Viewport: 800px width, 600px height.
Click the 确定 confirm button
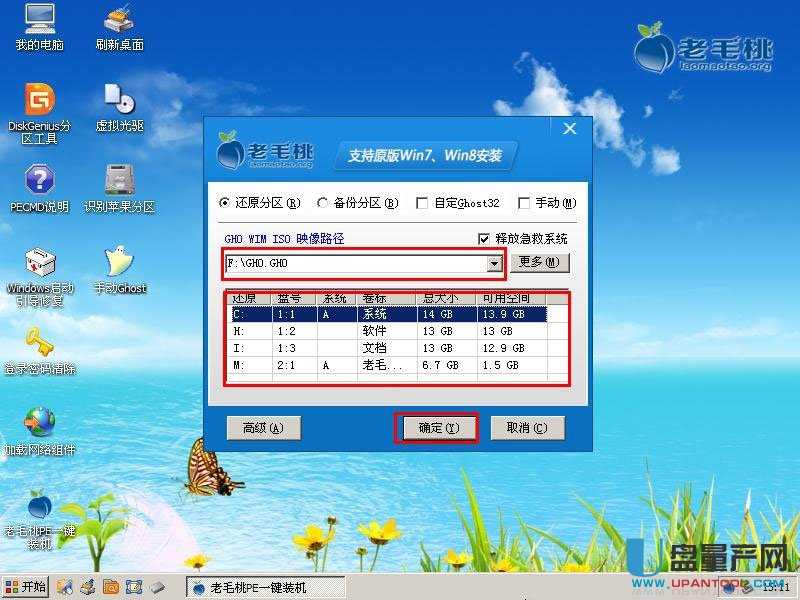click(x=437, y=428)
